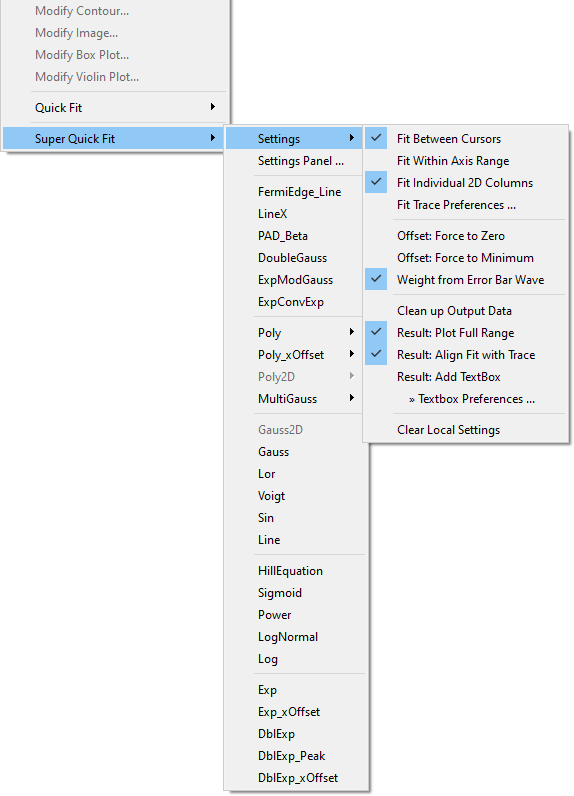
Task: Expand the Poly submenu arrow
Action: (x=351, y=333)
